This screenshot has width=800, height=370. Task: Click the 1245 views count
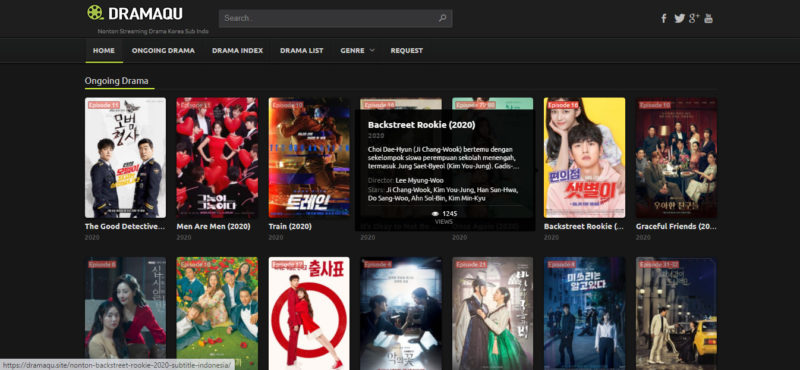[x=449, y=213]
